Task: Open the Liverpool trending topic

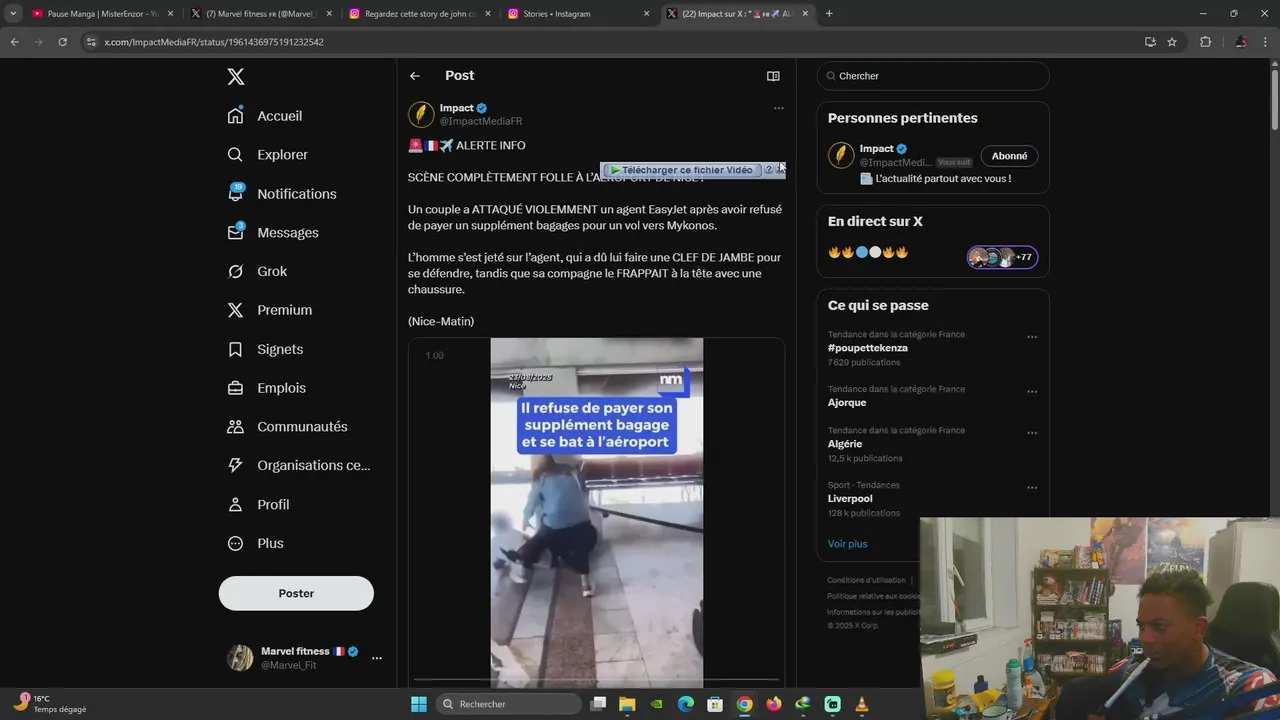Action: pos(850,499)
